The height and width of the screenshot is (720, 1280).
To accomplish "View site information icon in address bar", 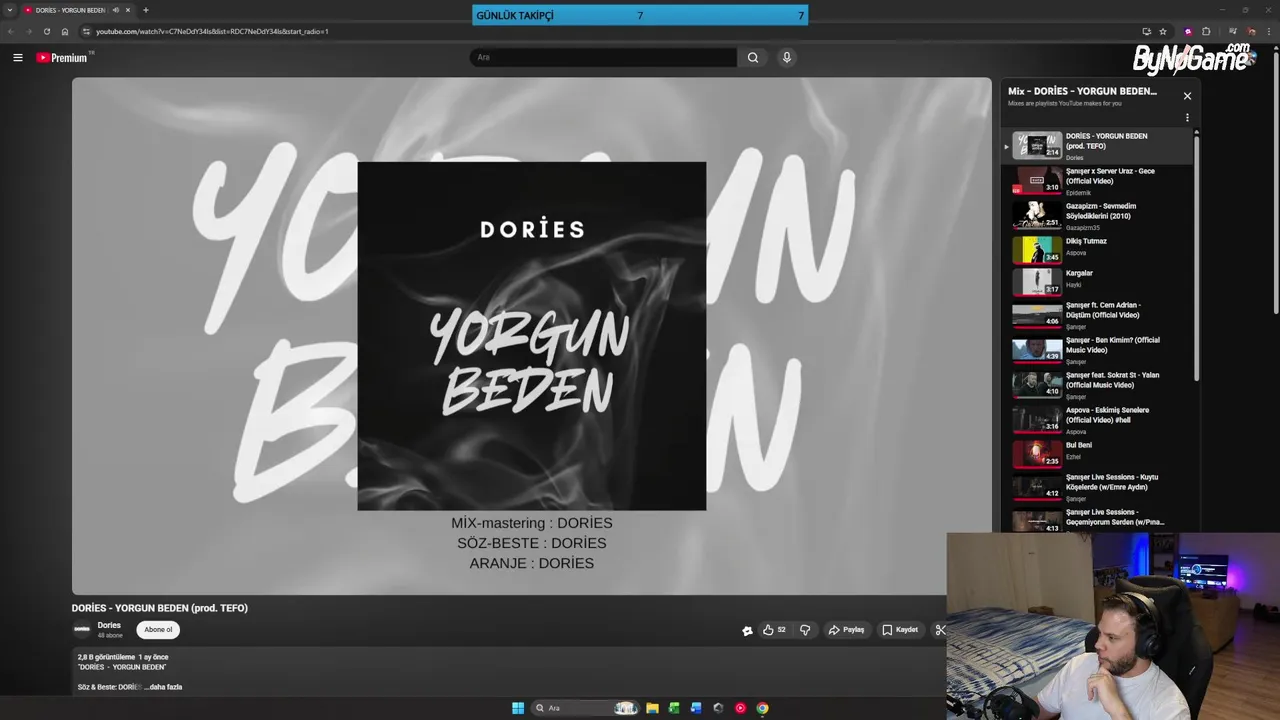I will click(x=86, y=31).
